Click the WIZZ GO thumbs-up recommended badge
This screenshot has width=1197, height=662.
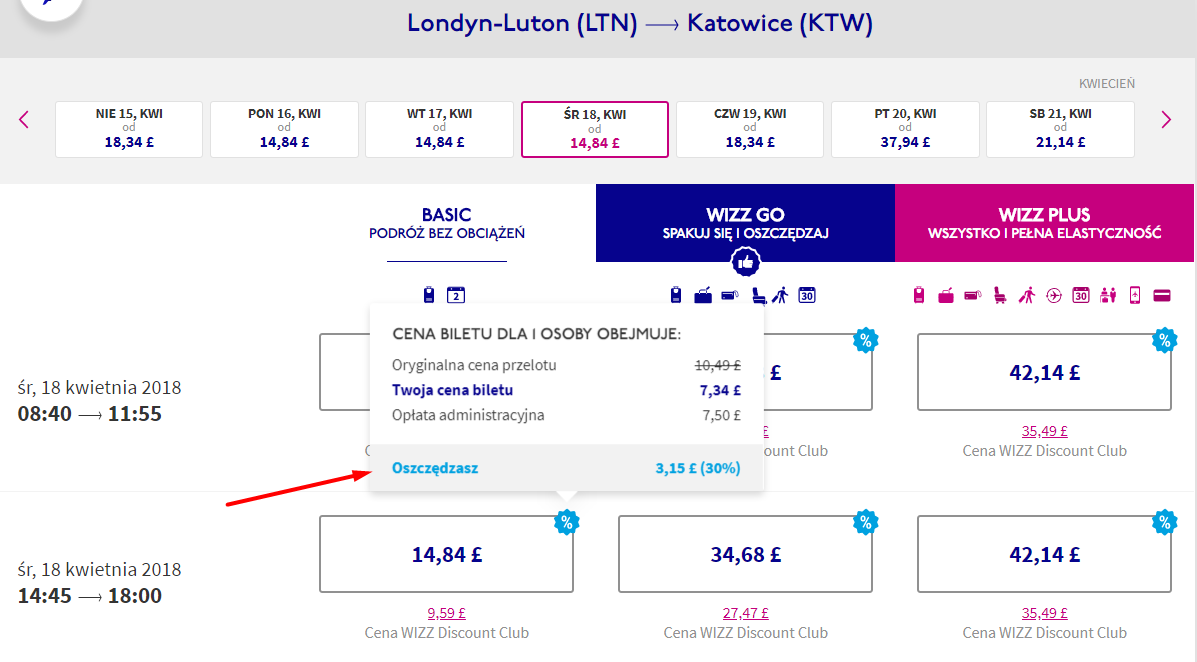745,263
